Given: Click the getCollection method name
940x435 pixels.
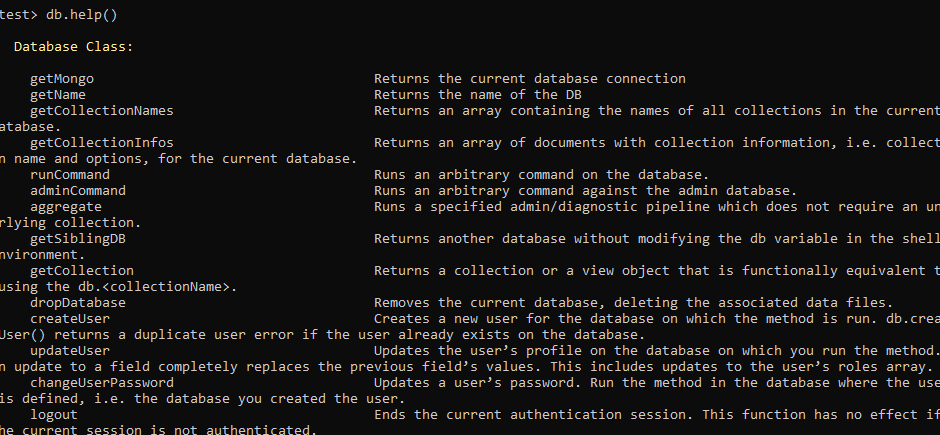Looking at the screenshot, I should click(82, 271).
